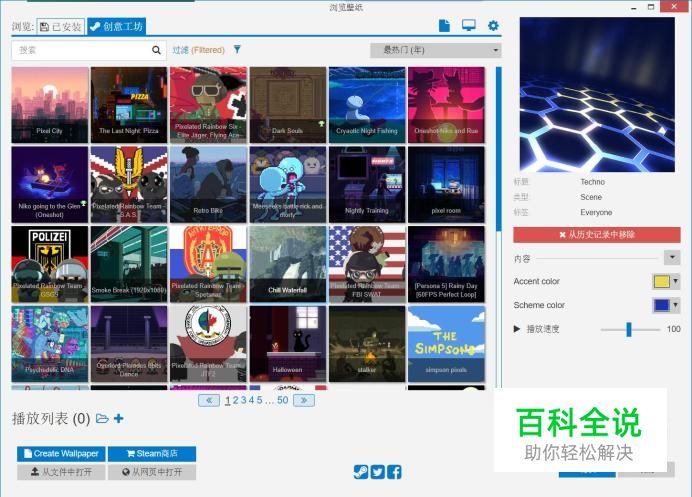Click the Create Wallpaper button
Image resolution: width=692 pixels, height=497 pixels.
tap(61, 453)
